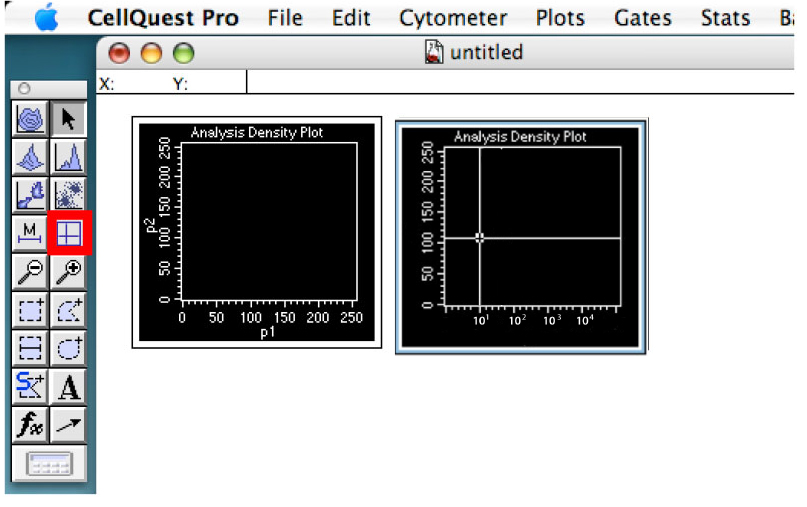Click the right plot's Analysis Density Plot title
Viewport: 807px width, 507px height.
520,136
